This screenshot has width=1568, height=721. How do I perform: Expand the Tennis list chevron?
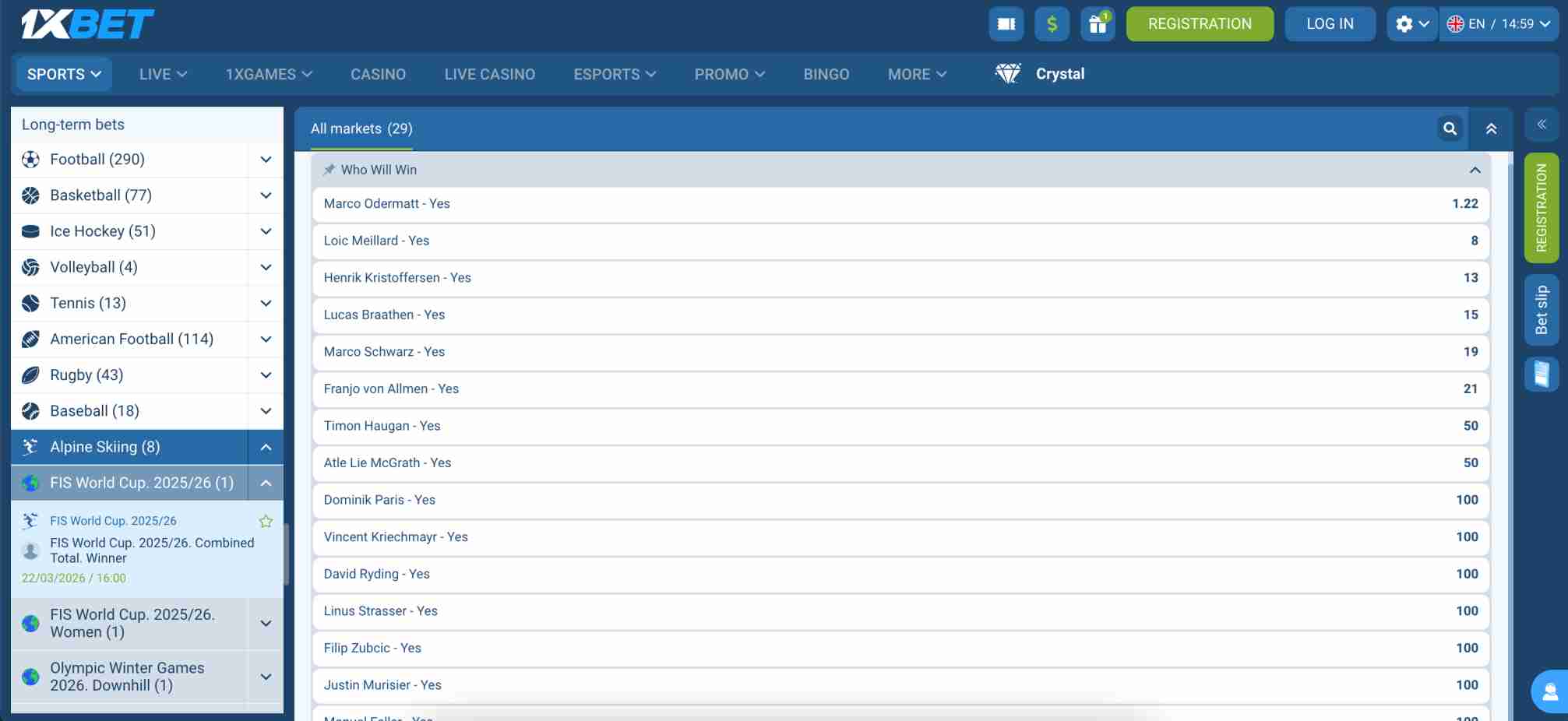coord(266,303)
